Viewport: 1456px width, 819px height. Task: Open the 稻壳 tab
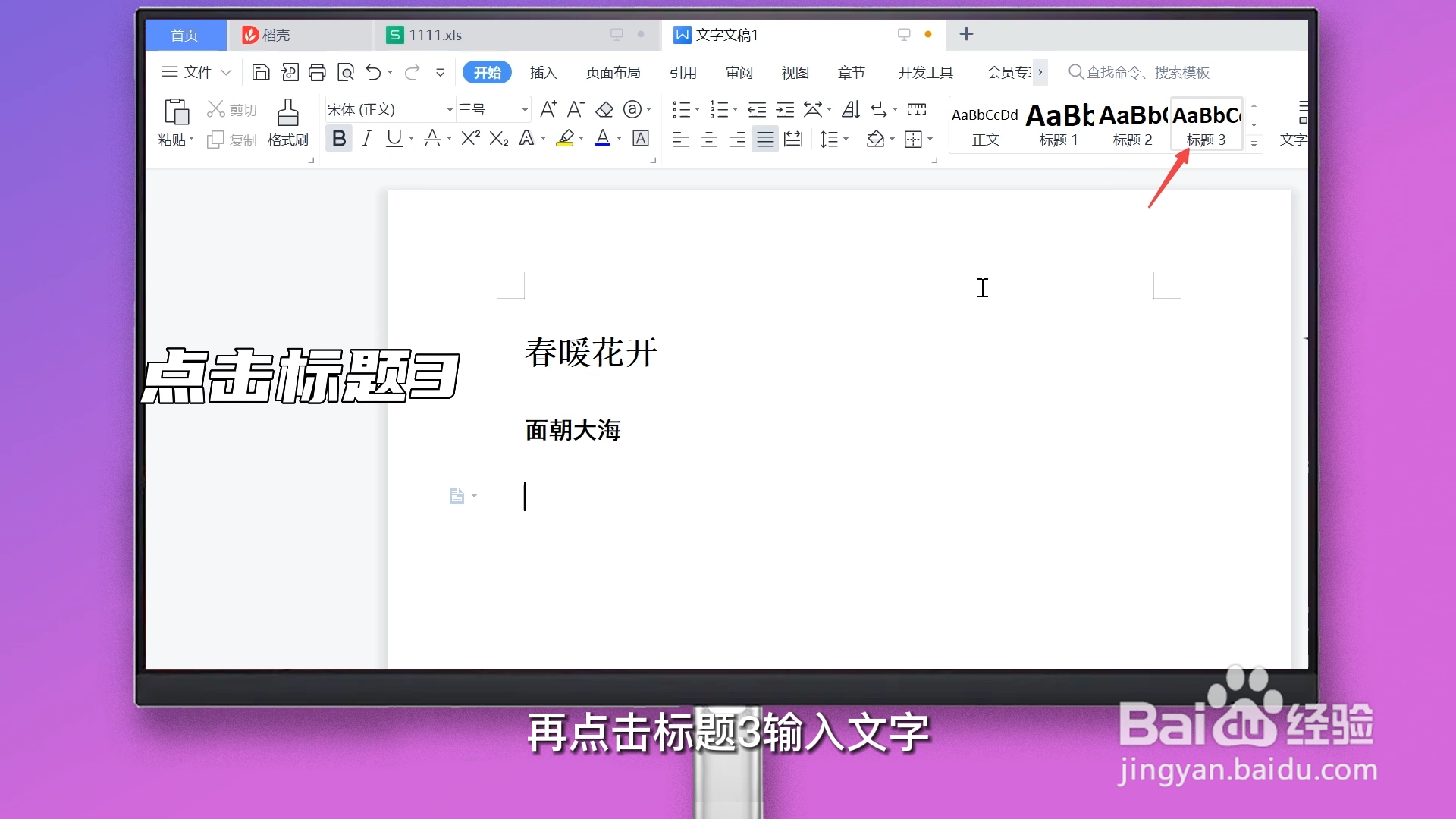[300, 35]
